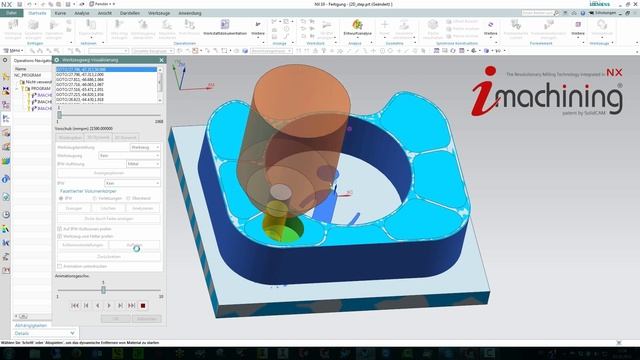640x360 pixels.
Task: Rewind animation to the start
Action: 75,305
